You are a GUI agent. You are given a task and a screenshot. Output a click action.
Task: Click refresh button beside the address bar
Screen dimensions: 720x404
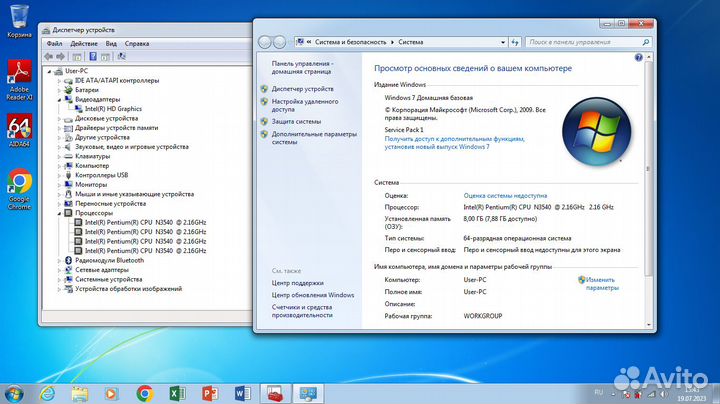click(515, 42)
